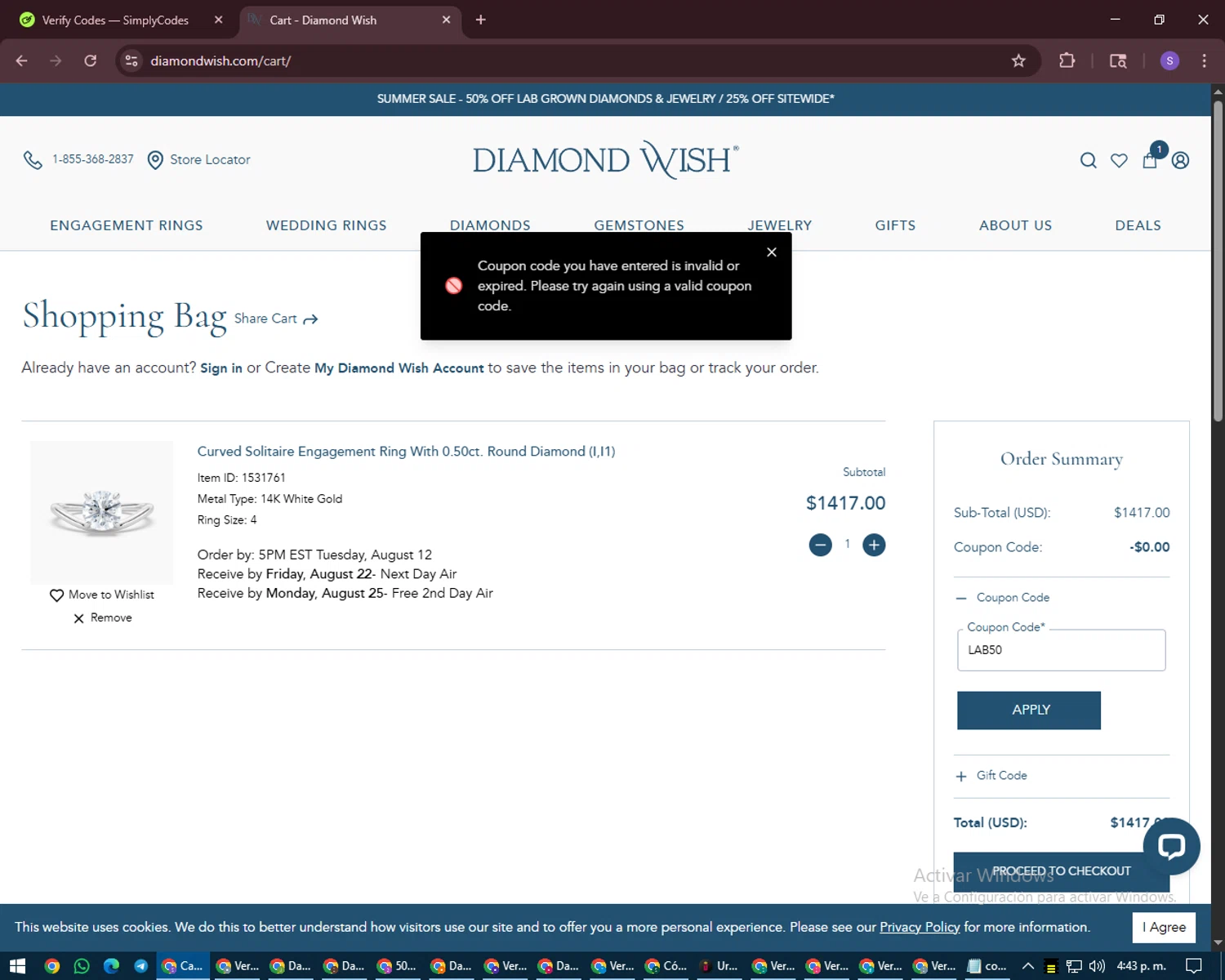Open the Windows Start menu
Viewport: 1225px width, 980px height.
[17, 966]
